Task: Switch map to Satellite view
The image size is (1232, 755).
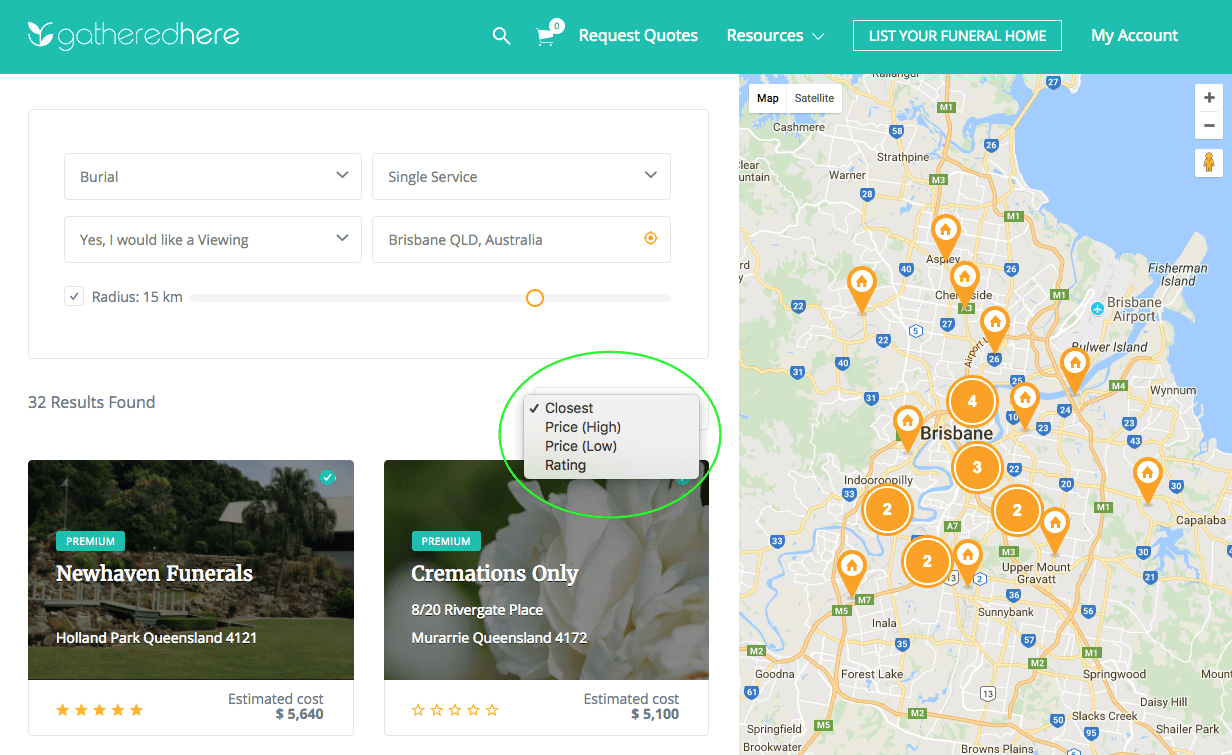Action: (x=814, y=98)
